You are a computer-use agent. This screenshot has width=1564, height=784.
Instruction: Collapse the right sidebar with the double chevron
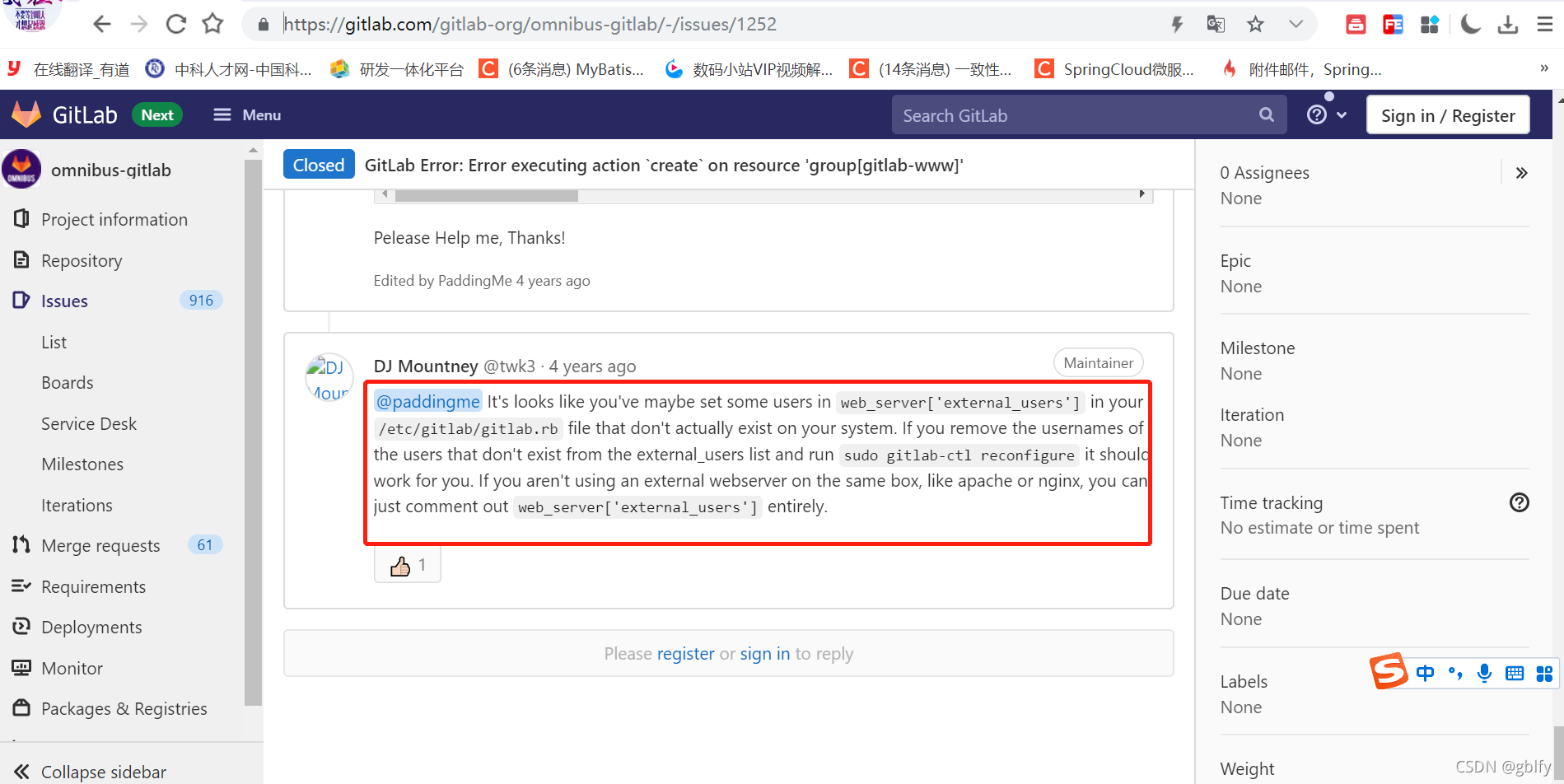pyautogui.click(x=1521, y=173)
